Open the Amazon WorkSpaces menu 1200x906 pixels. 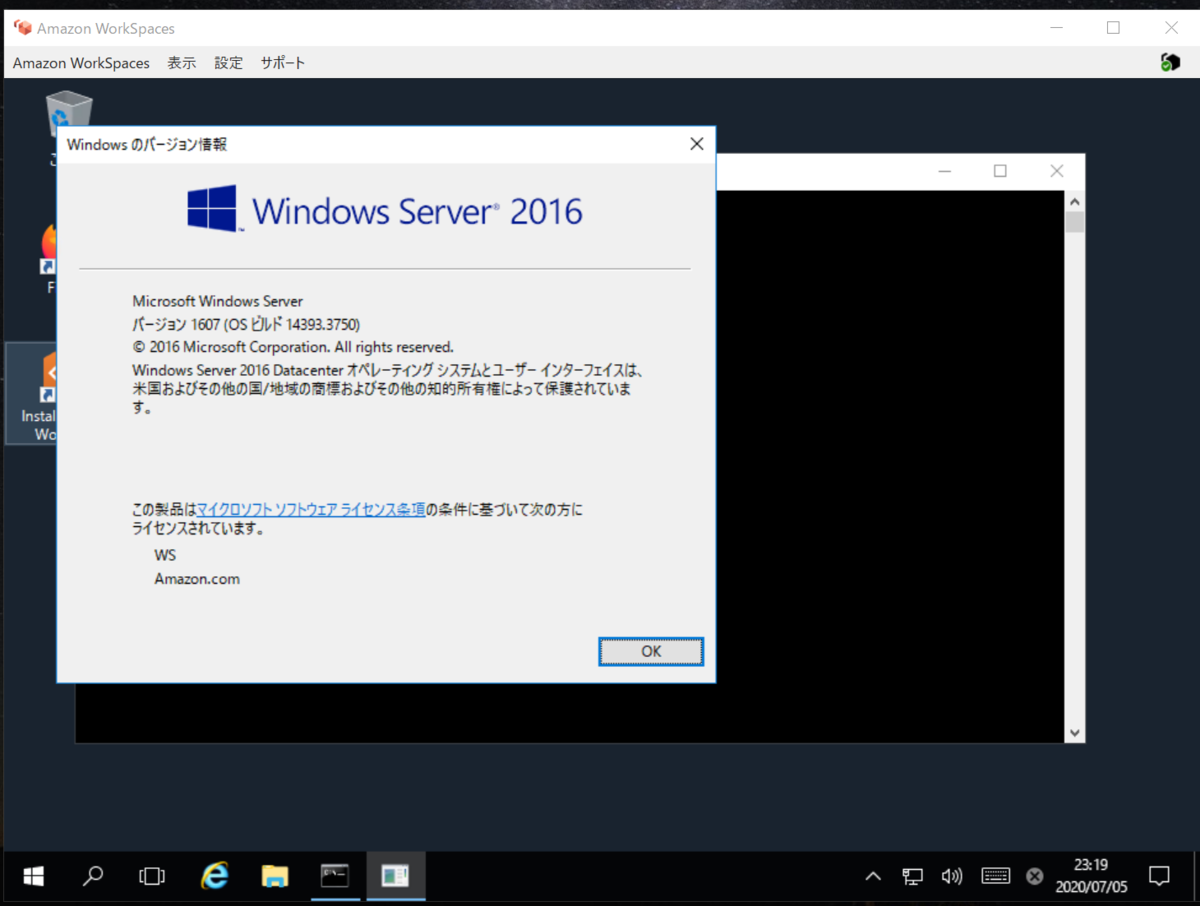click(81, 63)
